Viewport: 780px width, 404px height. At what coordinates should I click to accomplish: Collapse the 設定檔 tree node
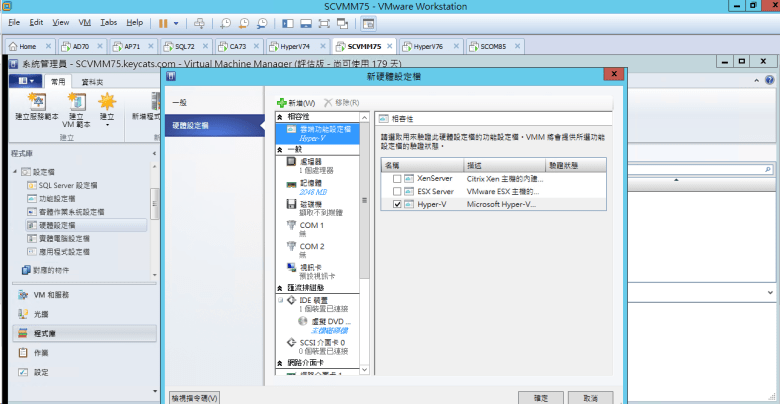(15, 172)
